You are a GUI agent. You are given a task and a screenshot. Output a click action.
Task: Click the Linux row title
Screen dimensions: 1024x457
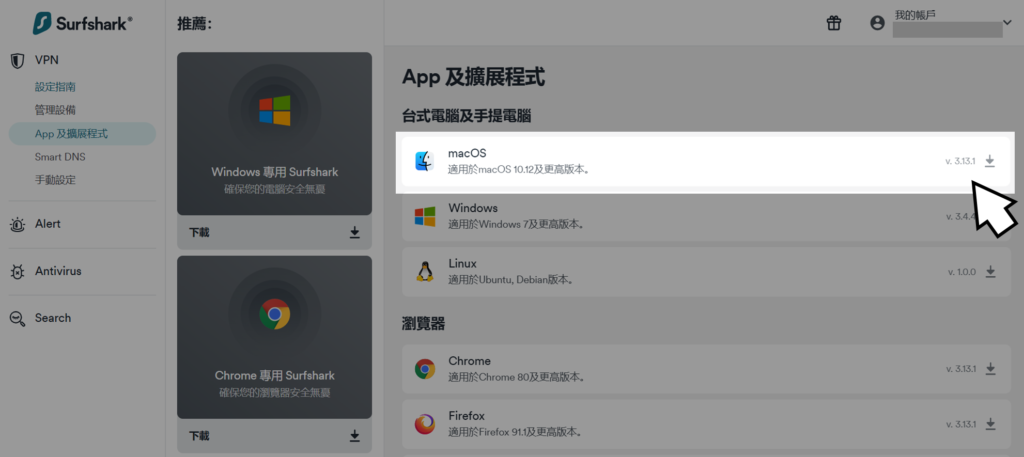click(x=462, y=264)
